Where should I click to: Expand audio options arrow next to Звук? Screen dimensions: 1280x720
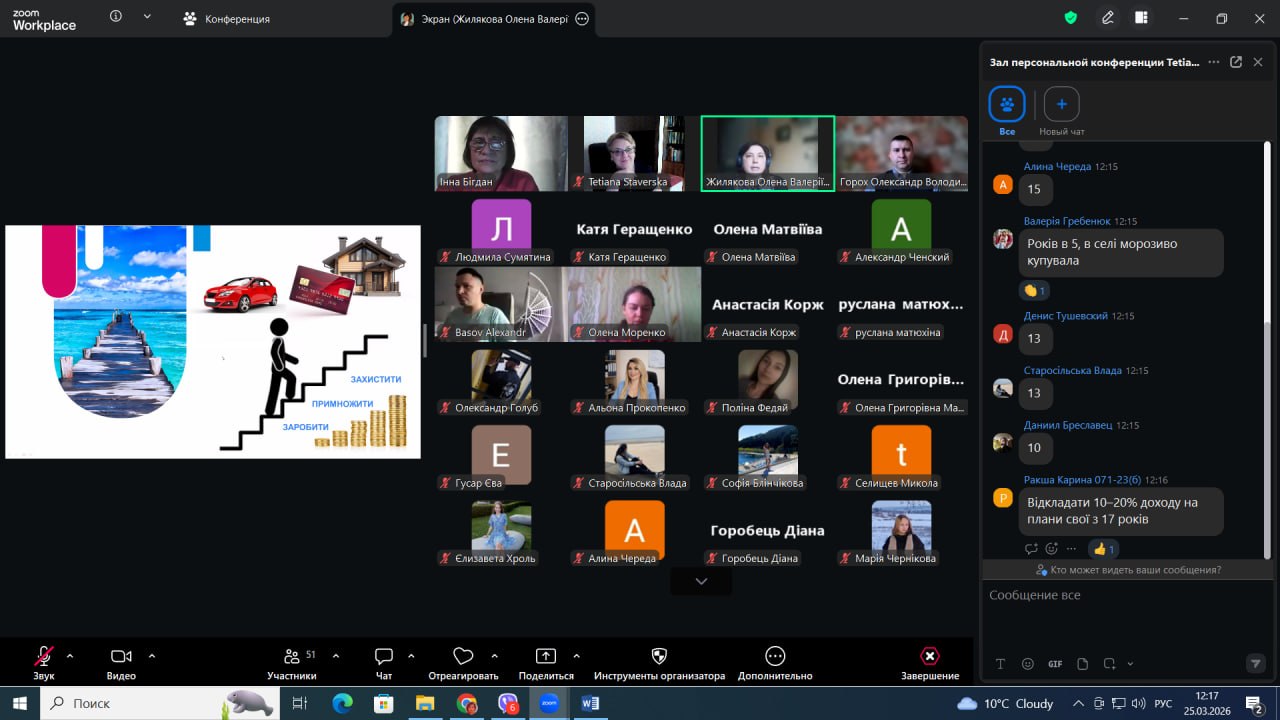pos(70,656)
